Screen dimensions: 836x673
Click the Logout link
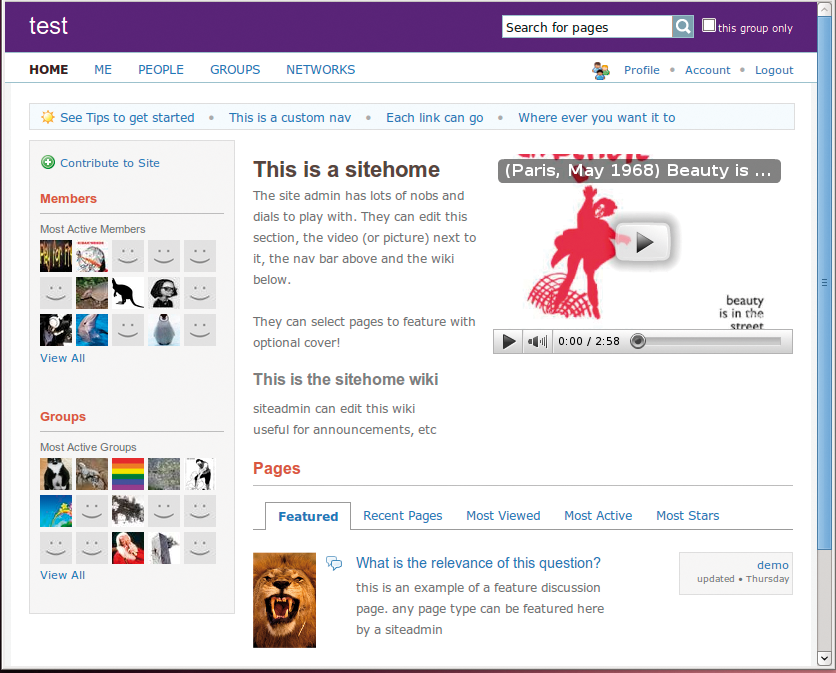774,70
